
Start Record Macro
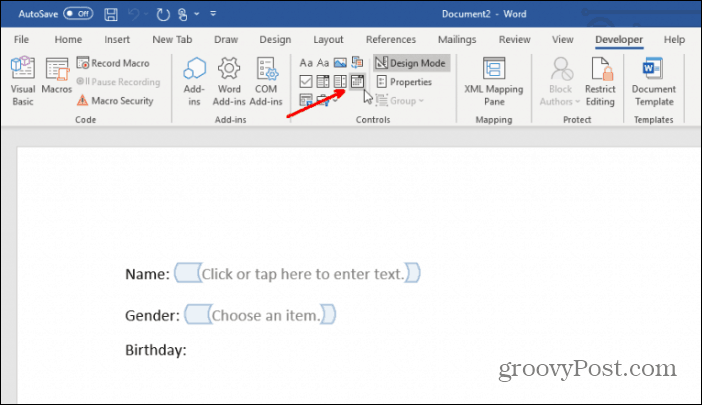coord(113,63)
